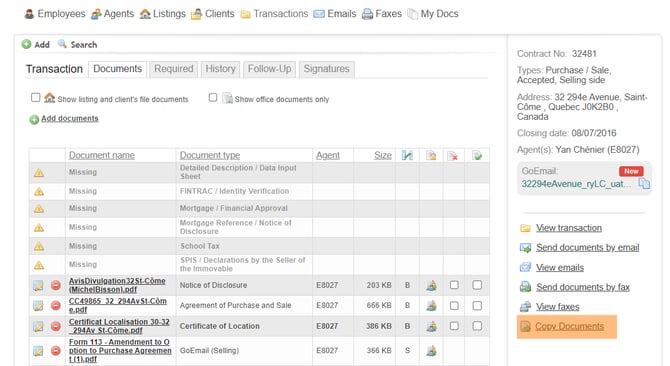Screen dimensions: 670x366
Task: Click share icon in Notice of Disclosure row
Action: pos(432,285)
